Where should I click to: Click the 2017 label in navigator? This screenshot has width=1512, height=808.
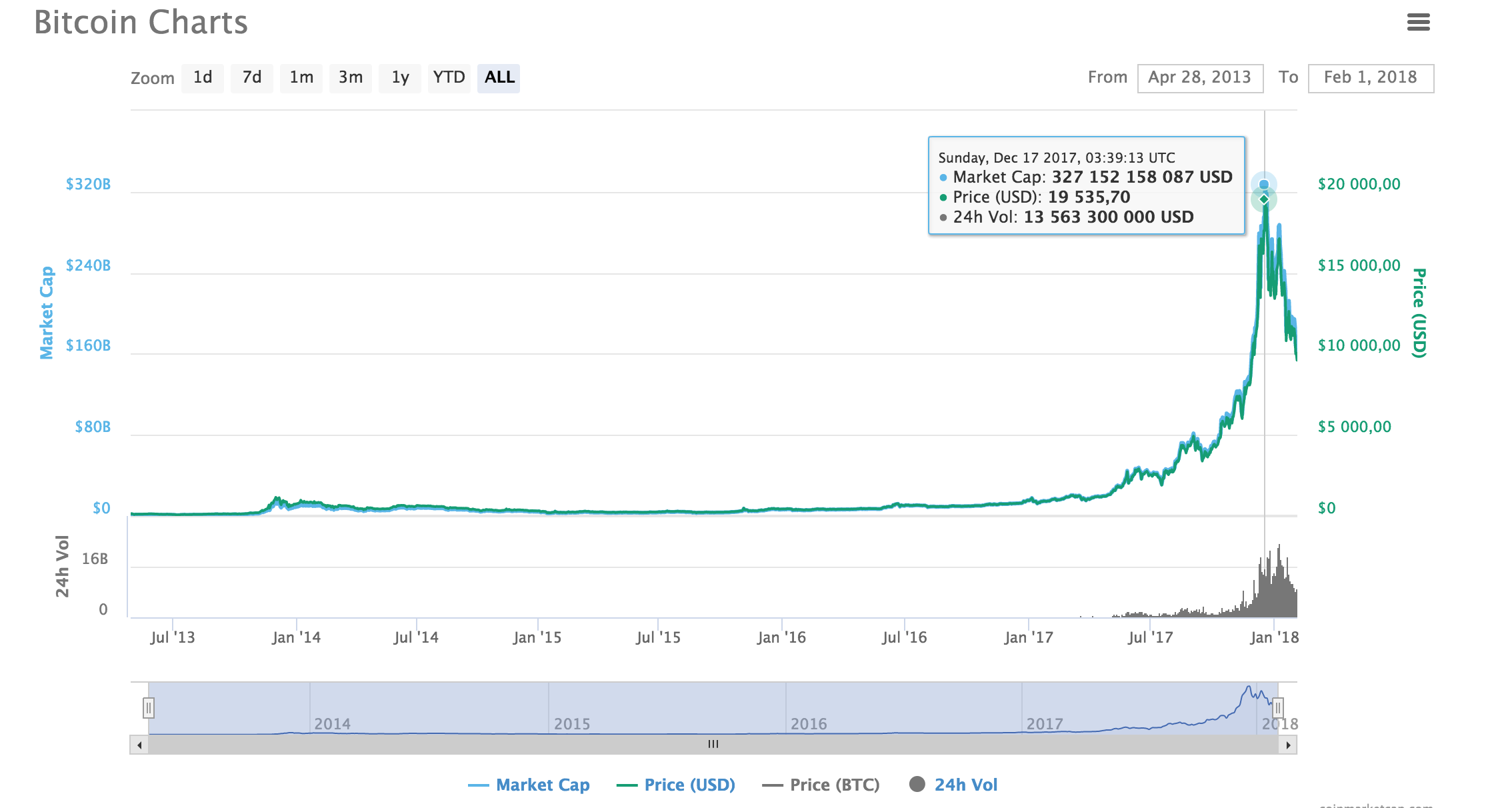(1045, 724)
